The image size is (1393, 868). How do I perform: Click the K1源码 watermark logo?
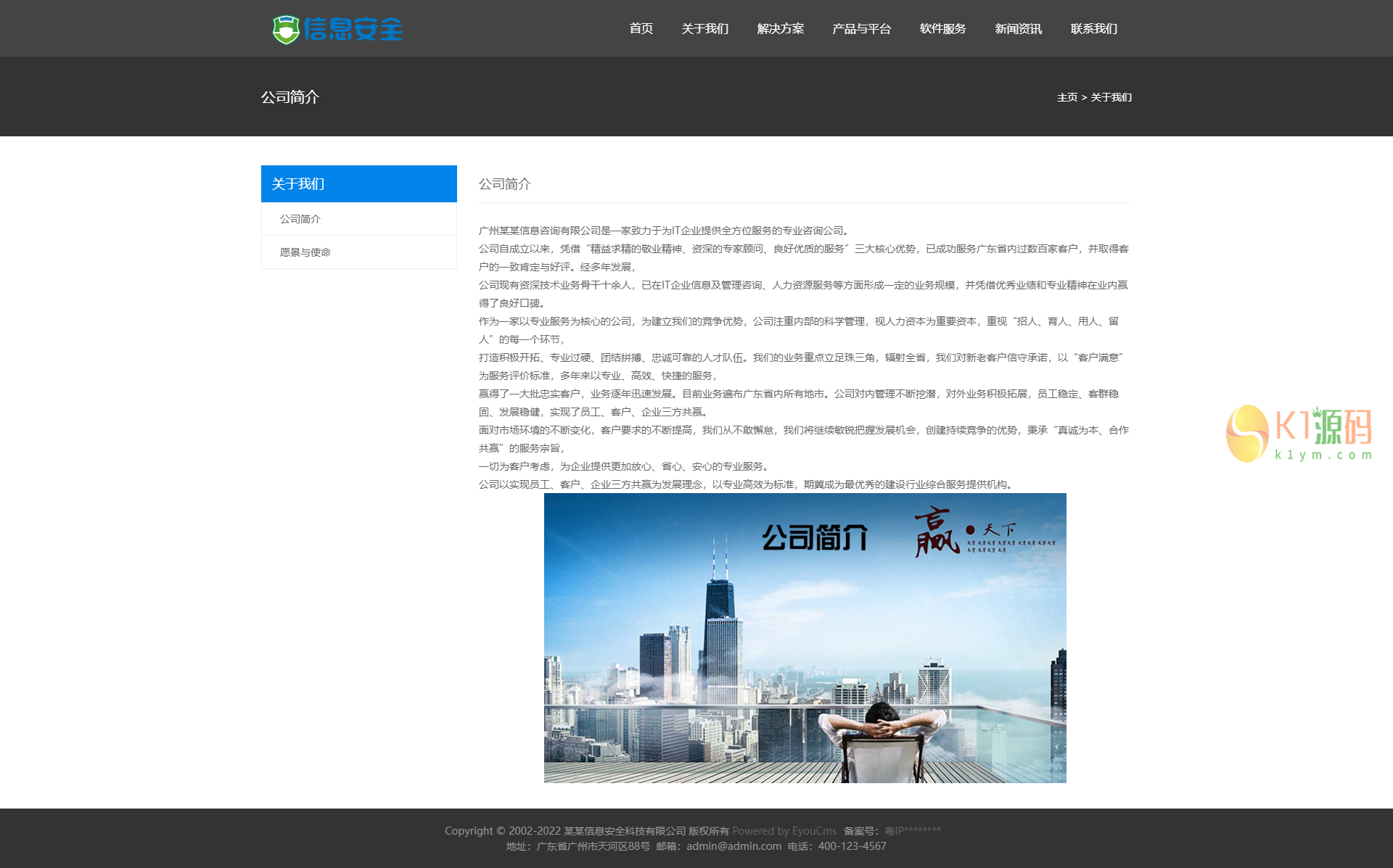[1299, 434]
